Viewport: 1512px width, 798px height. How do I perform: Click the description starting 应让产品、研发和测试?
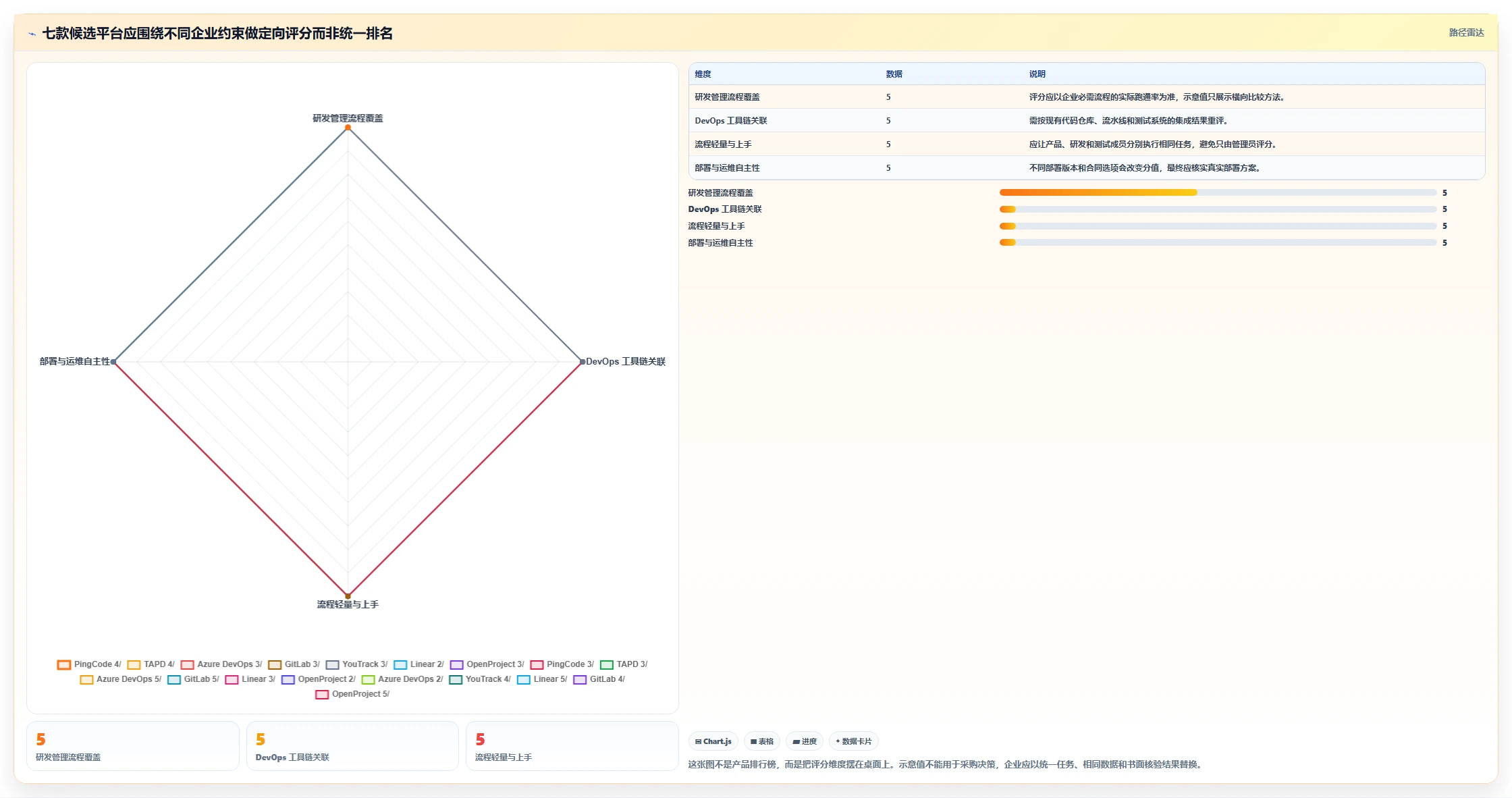pos(1154,144)
